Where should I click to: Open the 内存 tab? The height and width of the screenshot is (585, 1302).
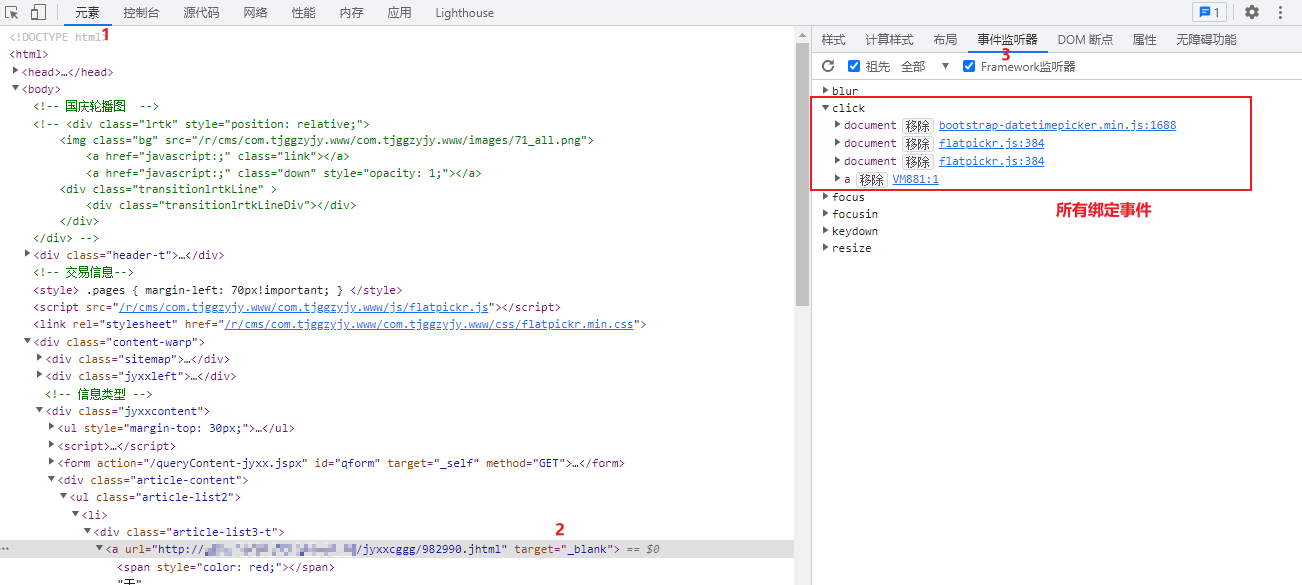click(351, 13)
